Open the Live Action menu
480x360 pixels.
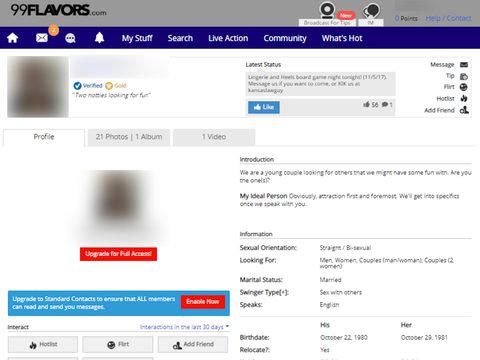point(228,38)
